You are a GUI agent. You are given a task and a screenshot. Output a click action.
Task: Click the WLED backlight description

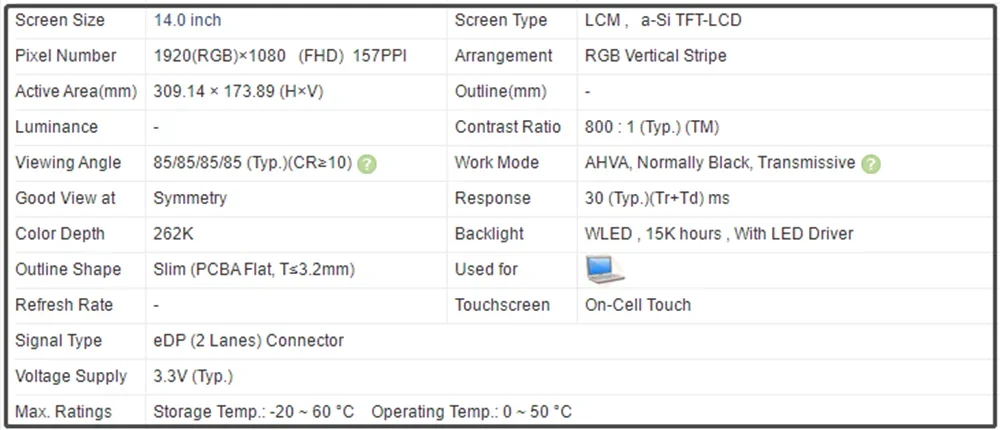pos(719,234)
